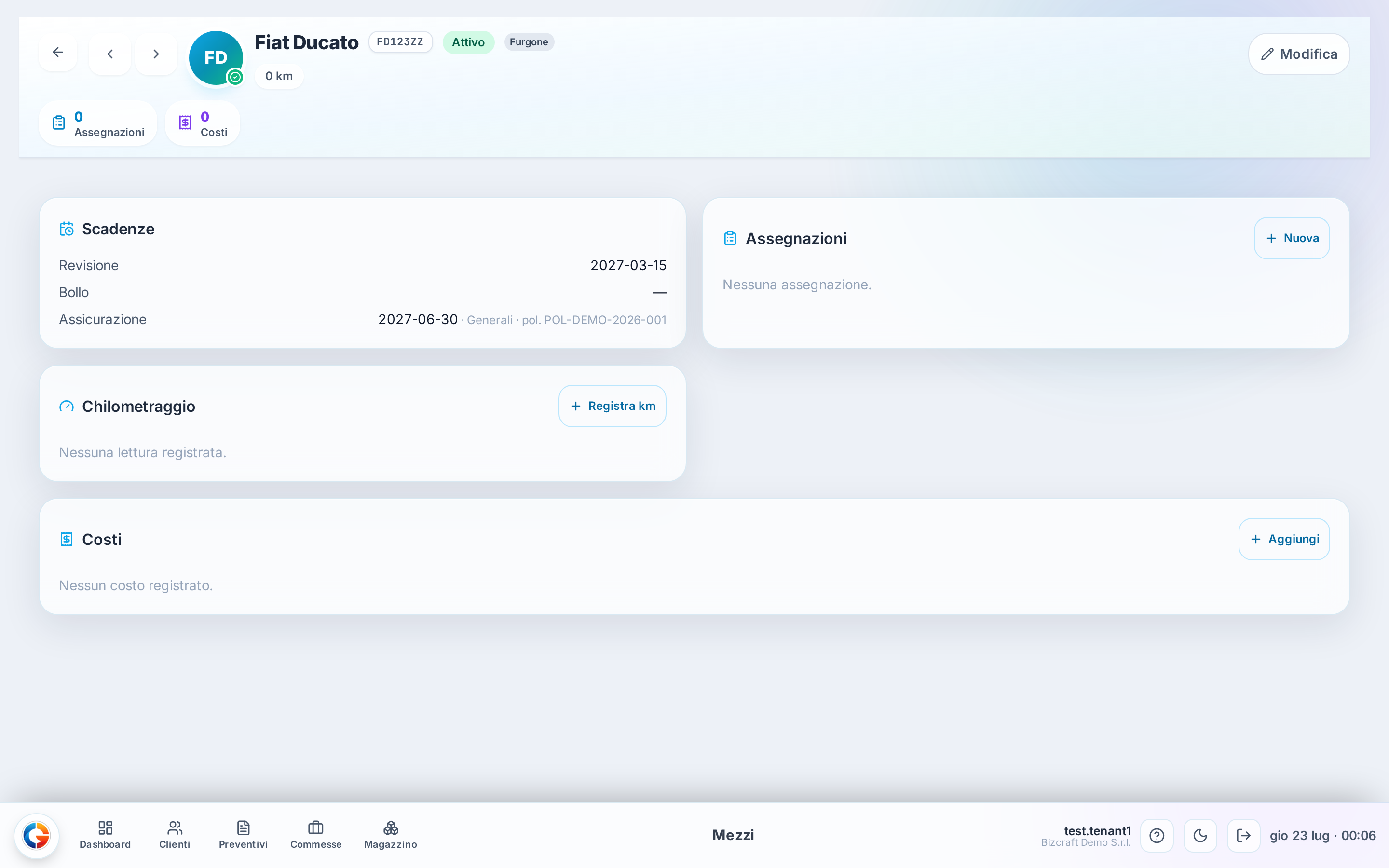Open the Assegnazioni counter card

98,123
